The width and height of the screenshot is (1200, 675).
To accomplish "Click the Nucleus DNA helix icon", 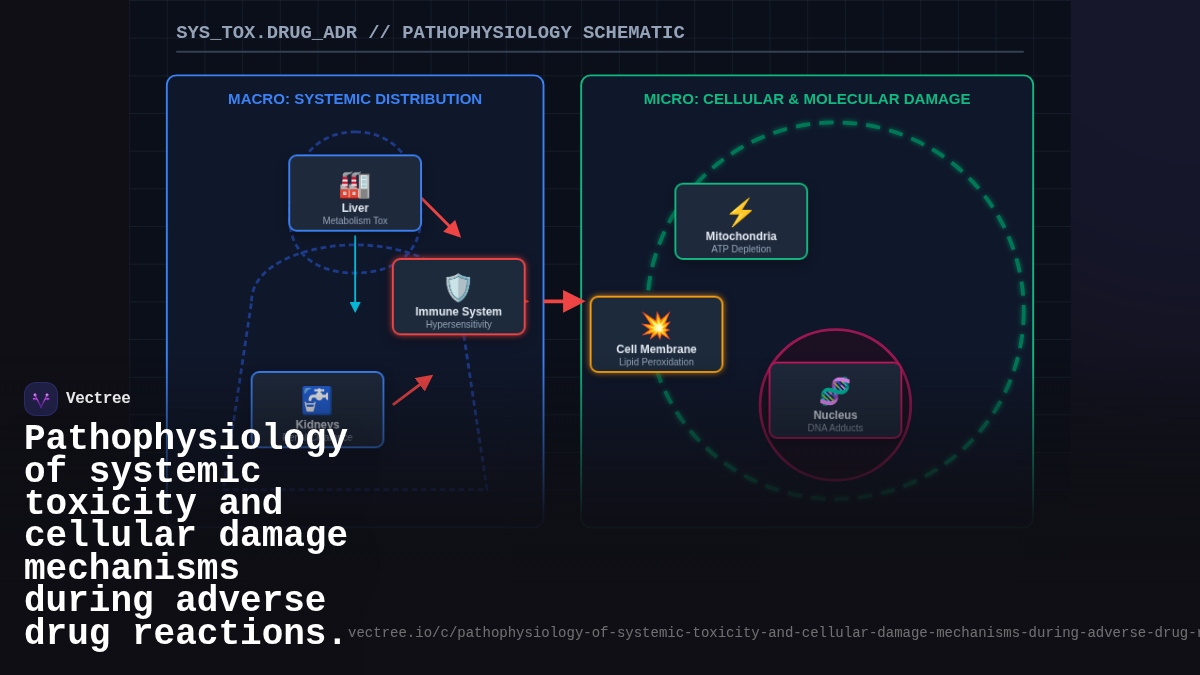I will (834, 393).
